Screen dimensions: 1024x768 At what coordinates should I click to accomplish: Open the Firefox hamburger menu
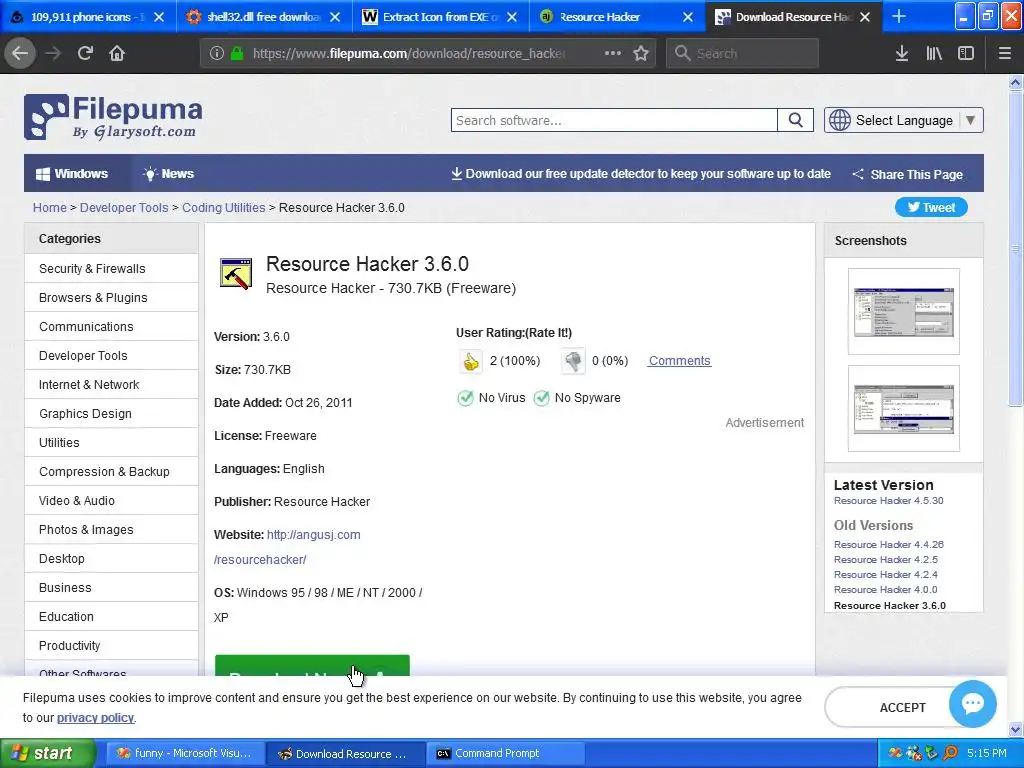1004,53
